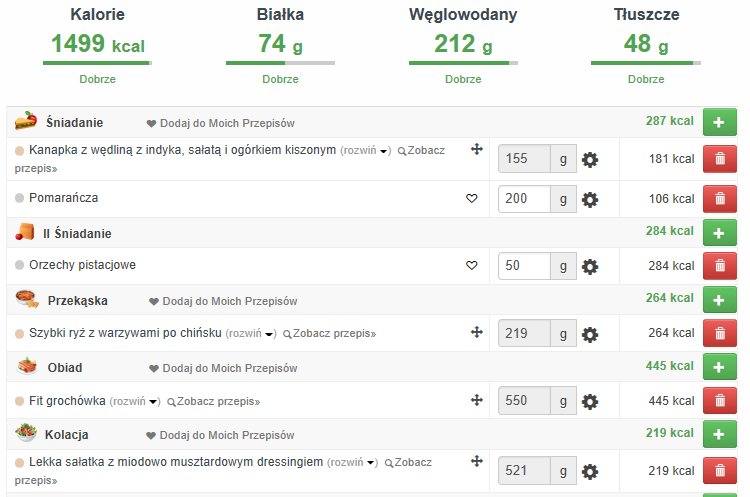Delete the turkey sandwich (Kanapka) entry
This screenshot has height=497, width=750.
click(x=719, y=159)
